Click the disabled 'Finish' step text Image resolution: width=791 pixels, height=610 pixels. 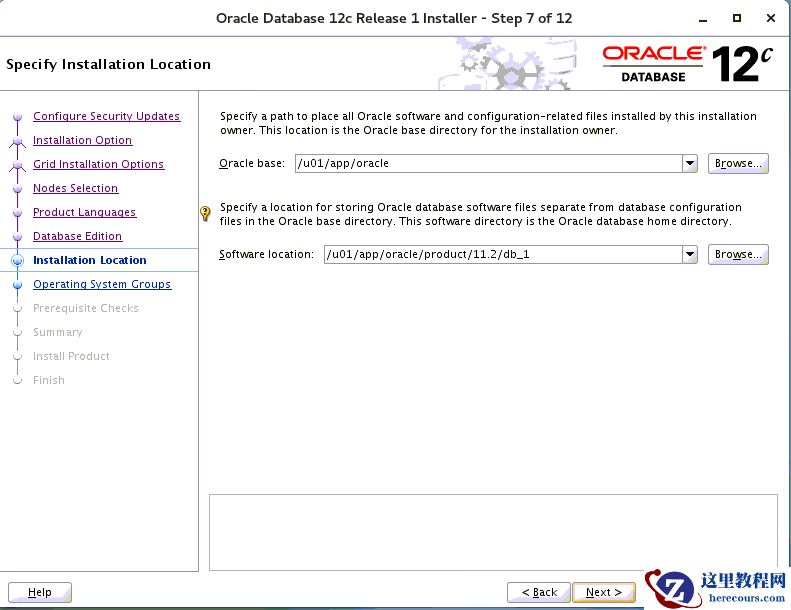point(49,380)
